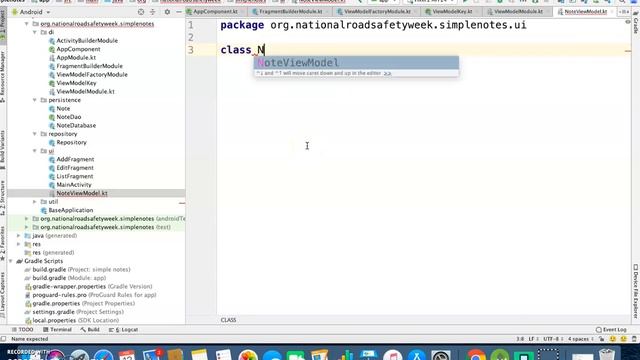
Task: Open the Event Log panel
Action: click(x=611, y=329)
